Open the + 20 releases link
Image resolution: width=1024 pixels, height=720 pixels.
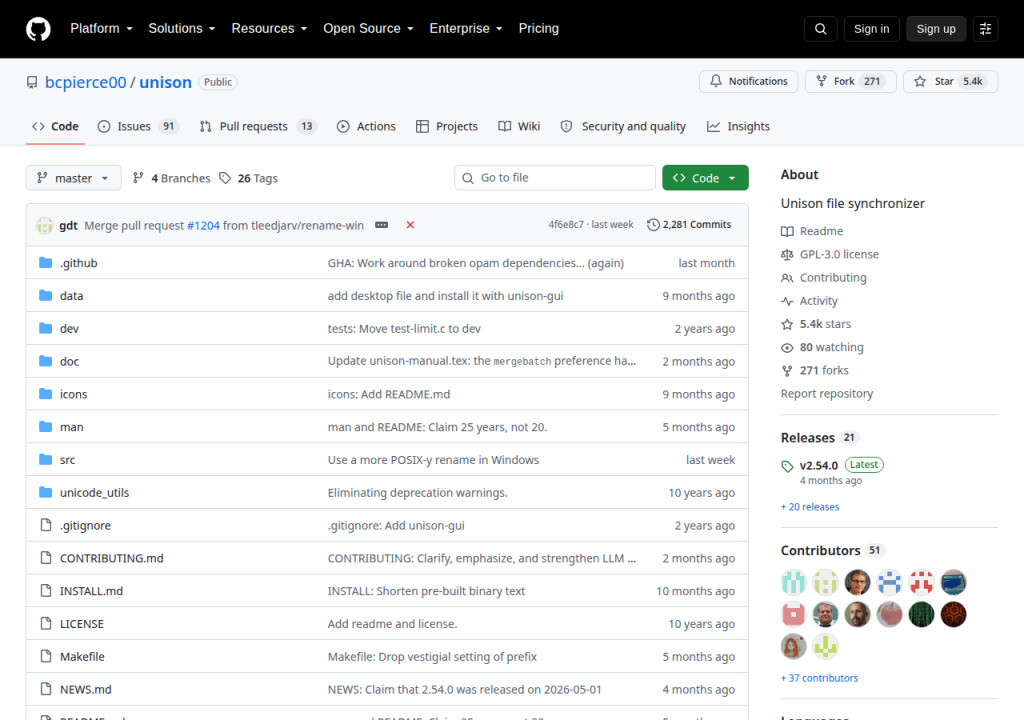pos(810,507)
